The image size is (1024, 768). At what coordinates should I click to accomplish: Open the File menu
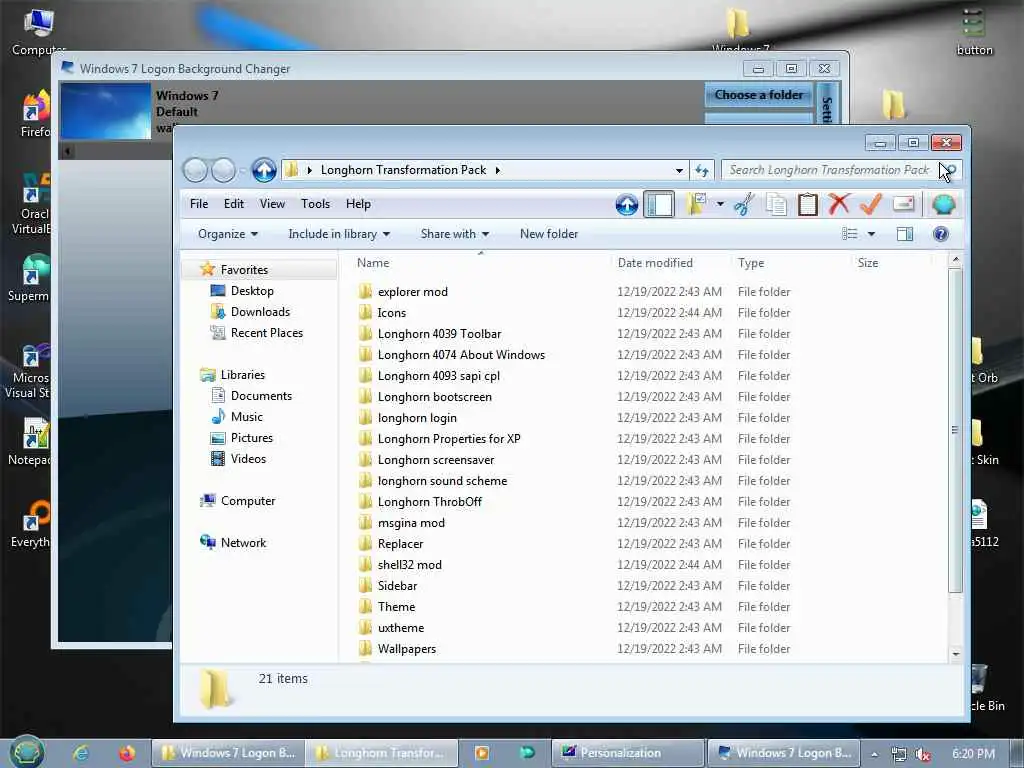[x=199, y=204]
